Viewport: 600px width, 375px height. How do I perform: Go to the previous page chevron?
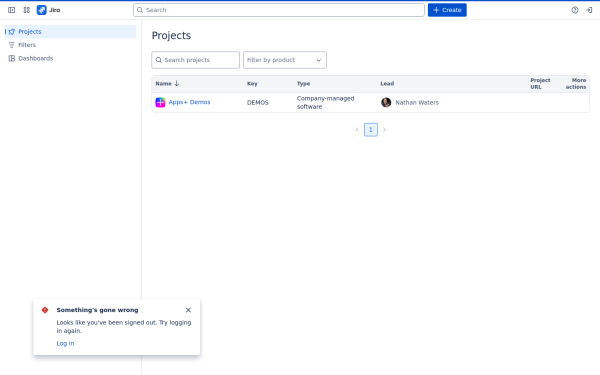click(357, 130)
